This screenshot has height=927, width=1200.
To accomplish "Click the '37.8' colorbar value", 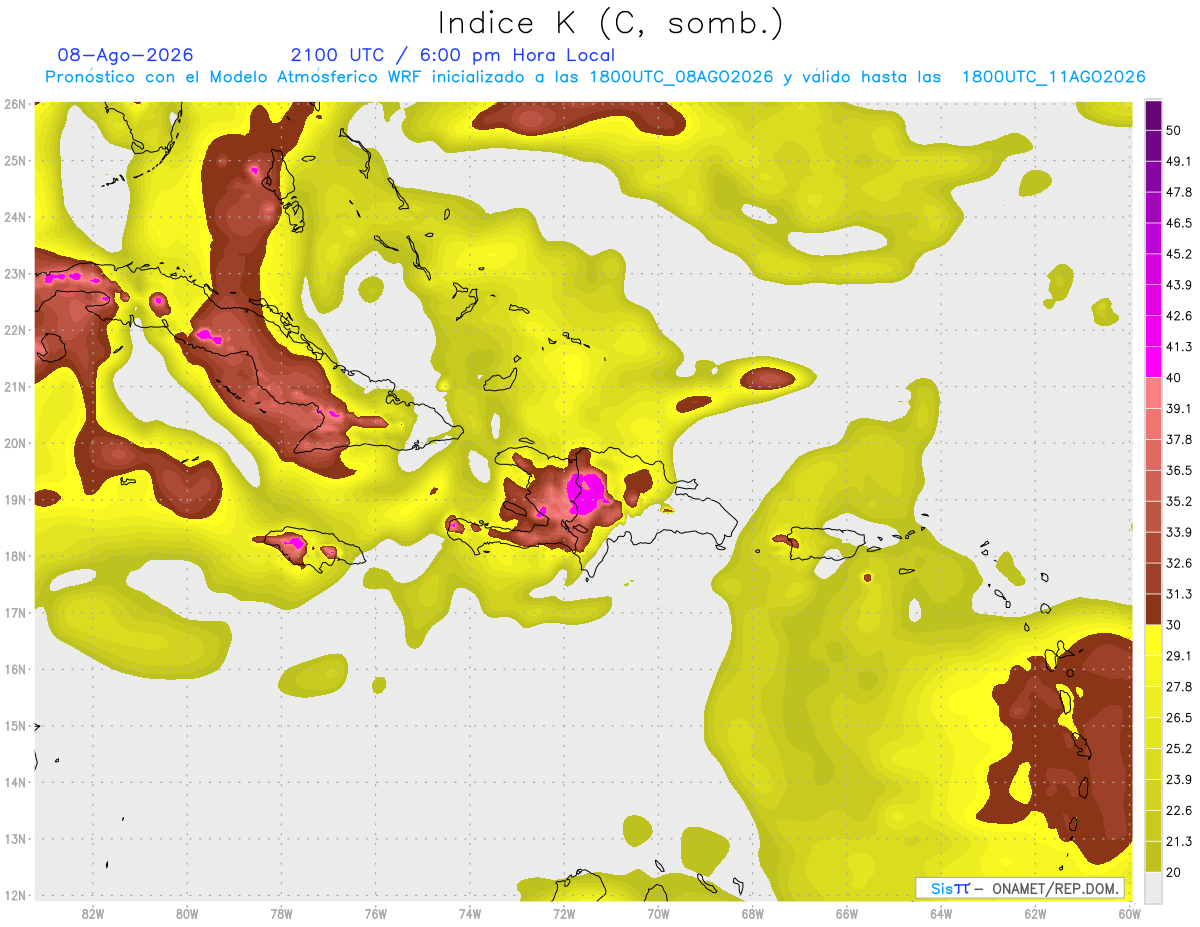I will pos(1178,439).
